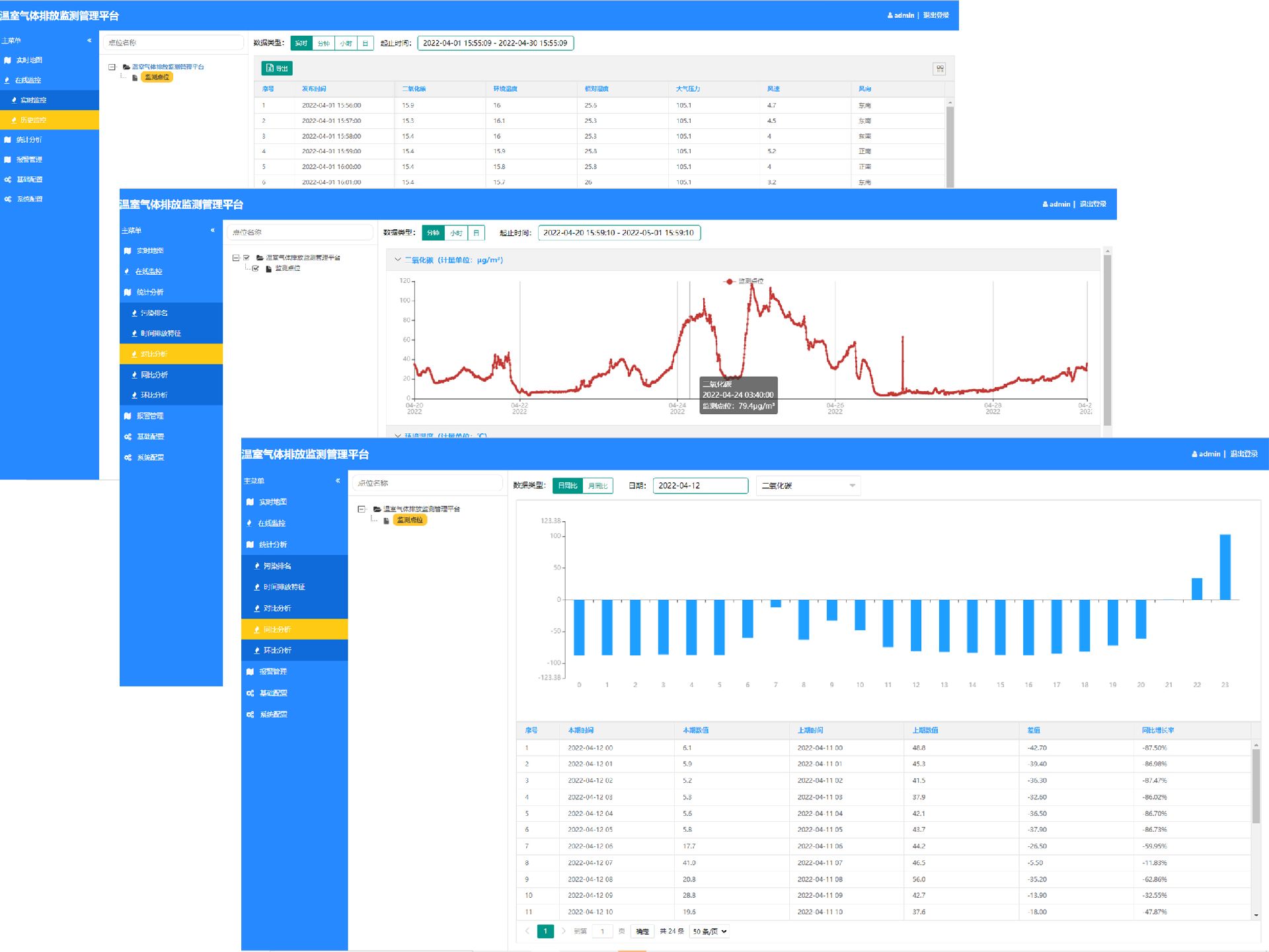Click the Excel export (导出) button
The width and height of the screenshot is (1269, 952).
[x=277, y=68]
